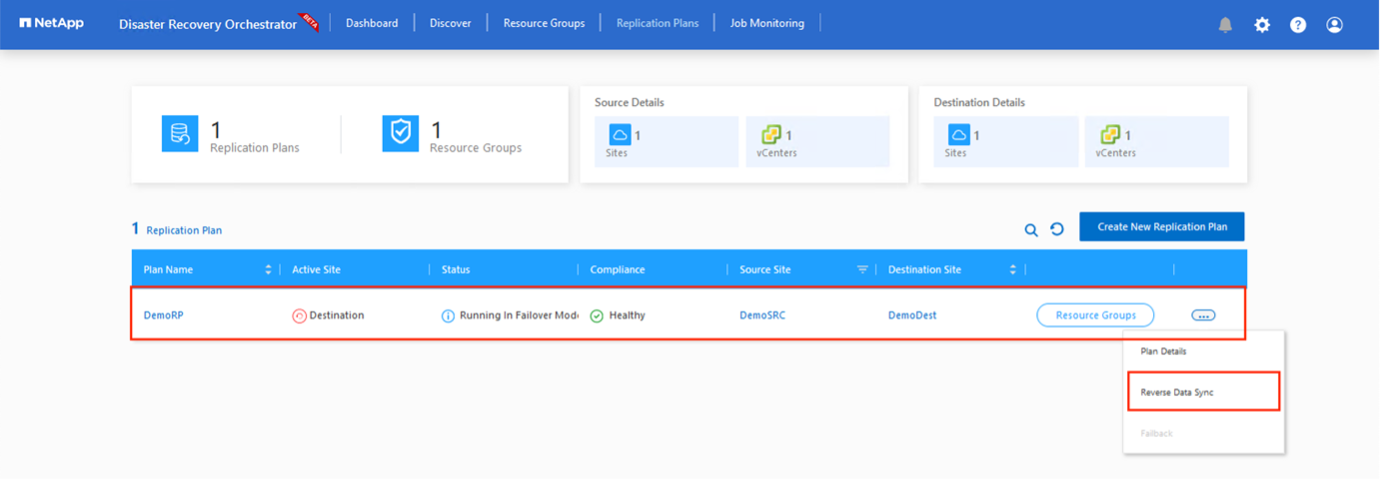Click the Replication Plans database icon
The height and width of the screenshot is (482, 1384).
pos(180,134)
